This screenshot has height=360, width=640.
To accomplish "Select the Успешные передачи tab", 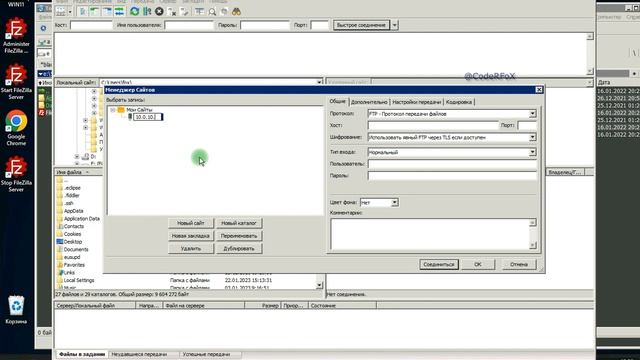I will pos(206,354).
